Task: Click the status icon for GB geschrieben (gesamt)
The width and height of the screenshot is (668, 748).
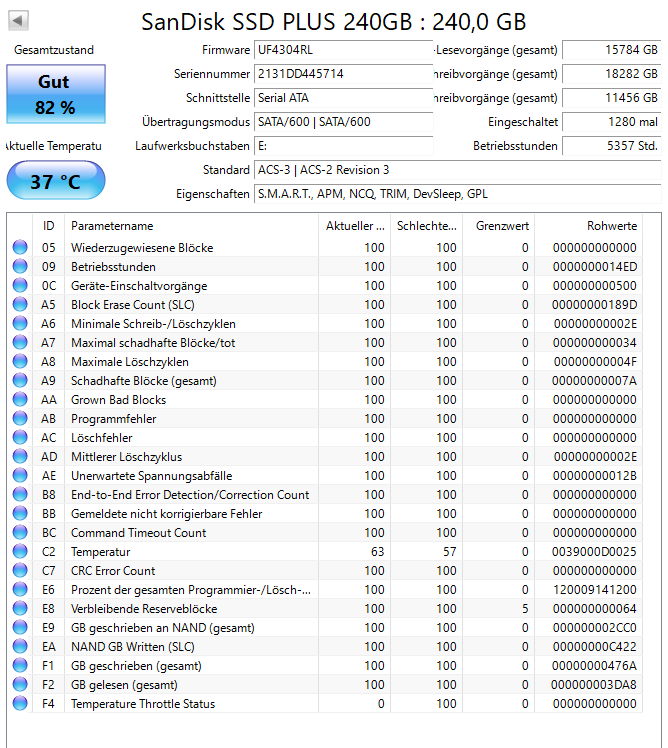Action: tap(20, 665)
